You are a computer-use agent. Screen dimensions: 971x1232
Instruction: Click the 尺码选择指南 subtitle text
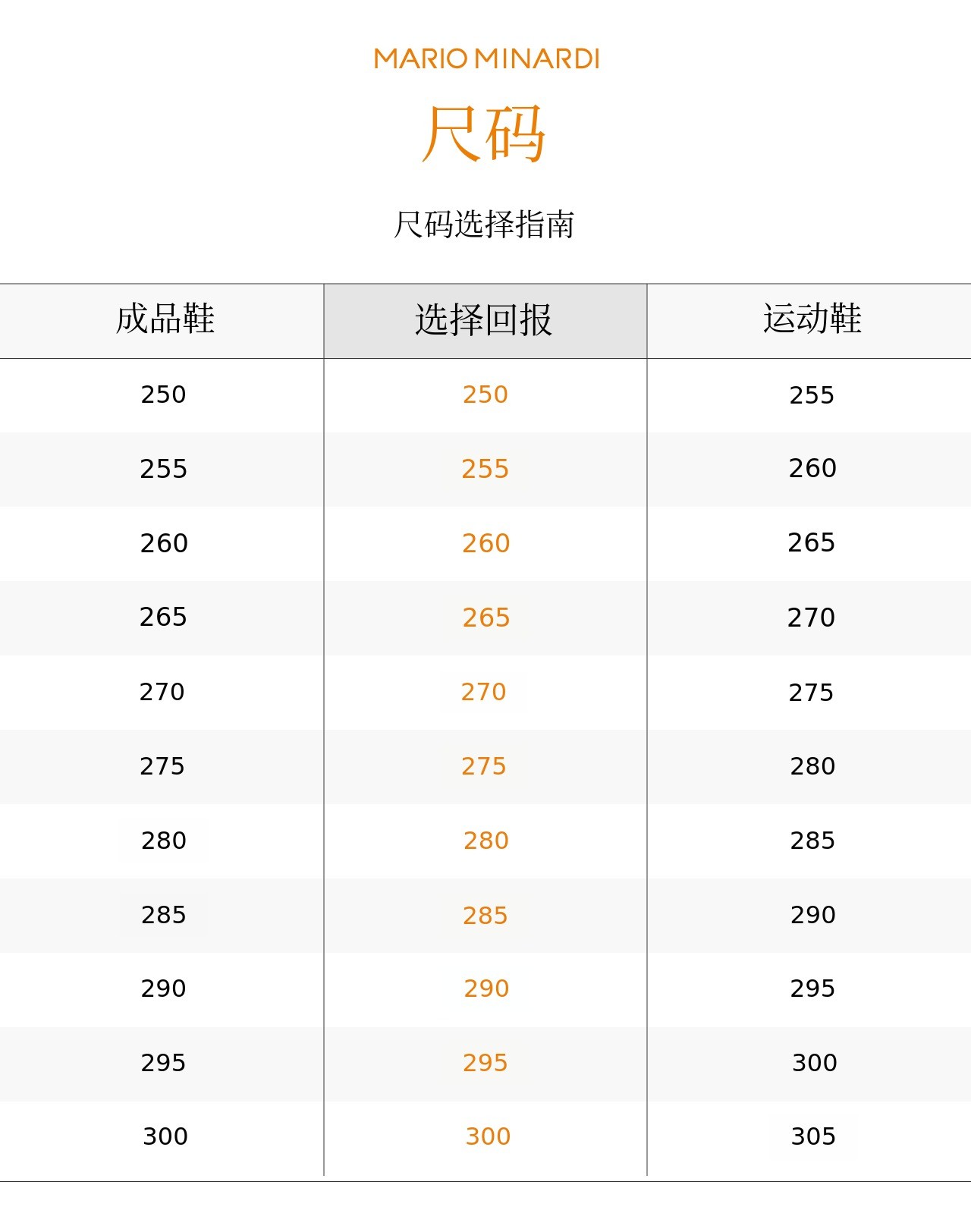coord(484,225)
